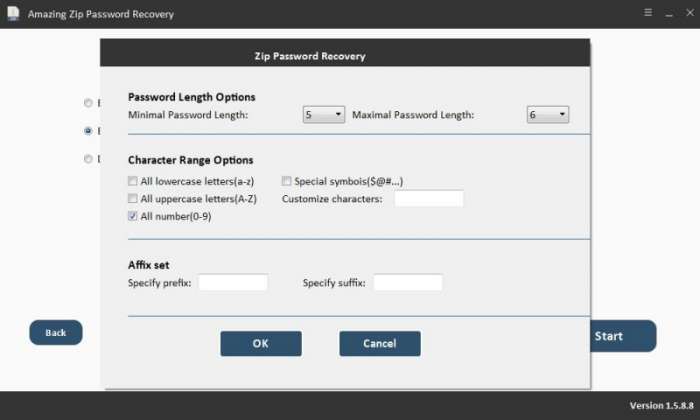Confirm settings with the OK button
Viewport: 700px width, 420px height.
click(x=261, y=343)
